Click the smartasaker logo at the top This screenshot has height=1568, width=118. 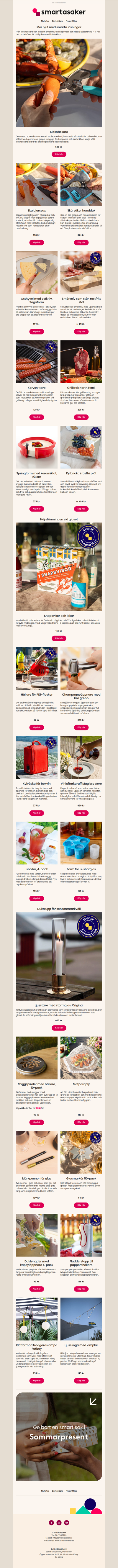click(x=59, y=11)
